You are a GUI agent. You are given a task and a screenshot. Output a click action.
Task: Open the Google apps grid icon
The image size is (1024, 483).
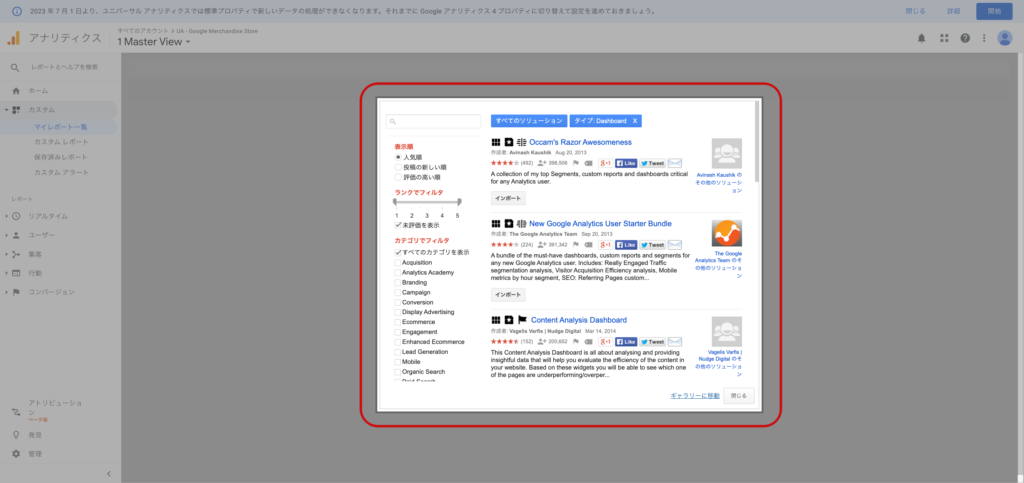tap(943, 38)
